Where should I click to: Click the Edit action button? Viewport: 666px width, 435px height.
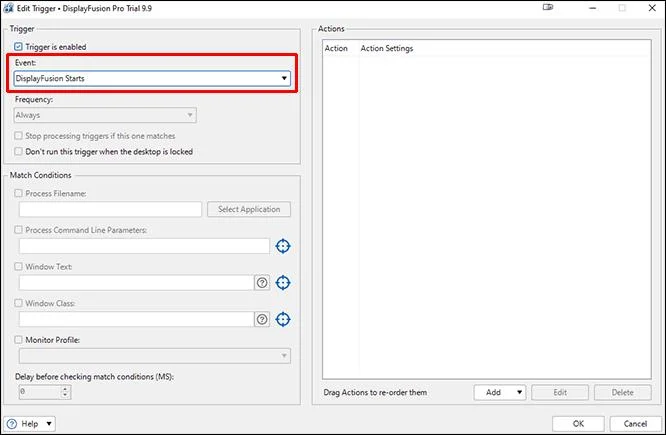click(x=560, y=392)
